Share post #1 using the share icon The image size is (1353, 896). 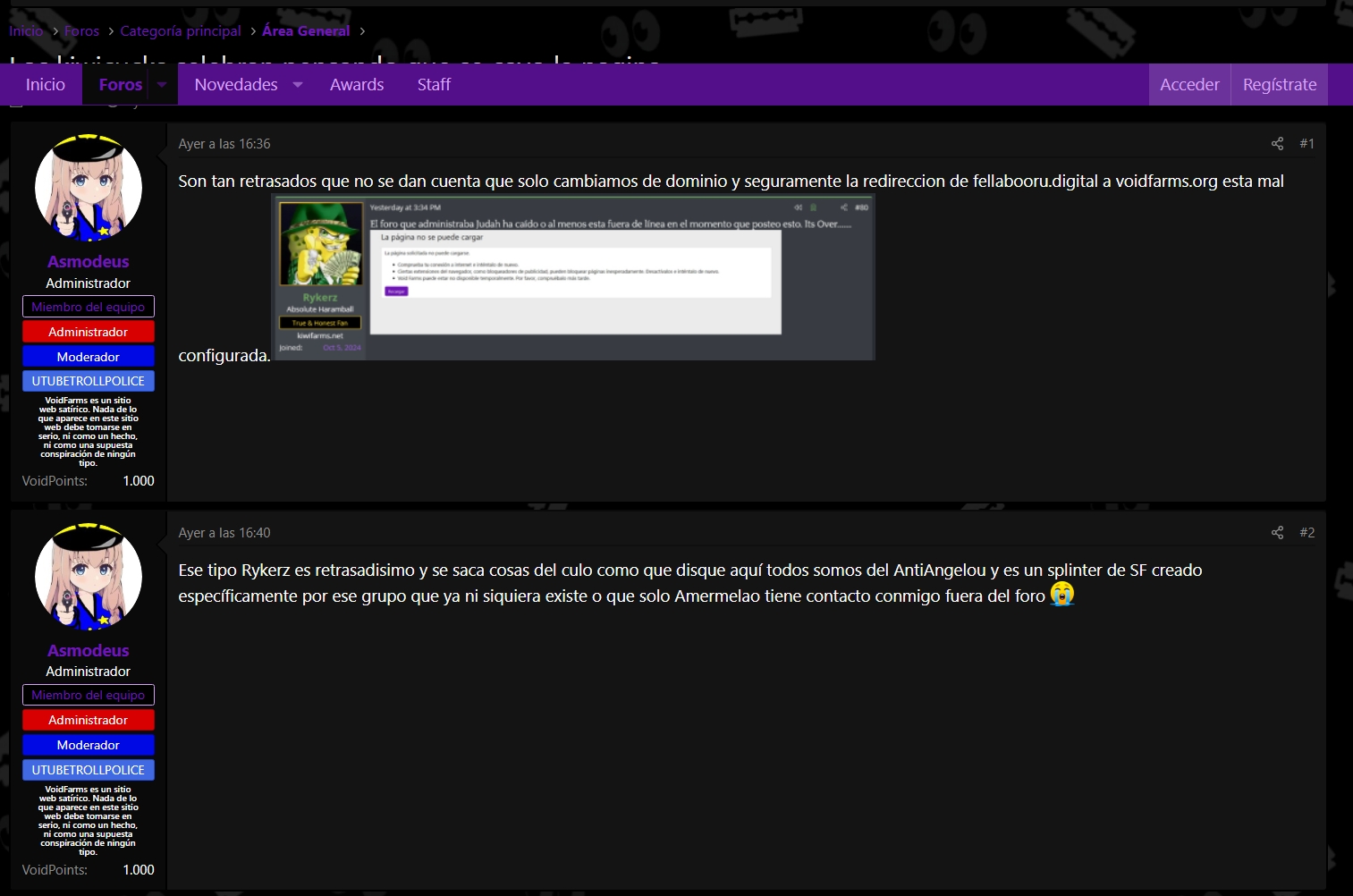[x=1277, y=143]
